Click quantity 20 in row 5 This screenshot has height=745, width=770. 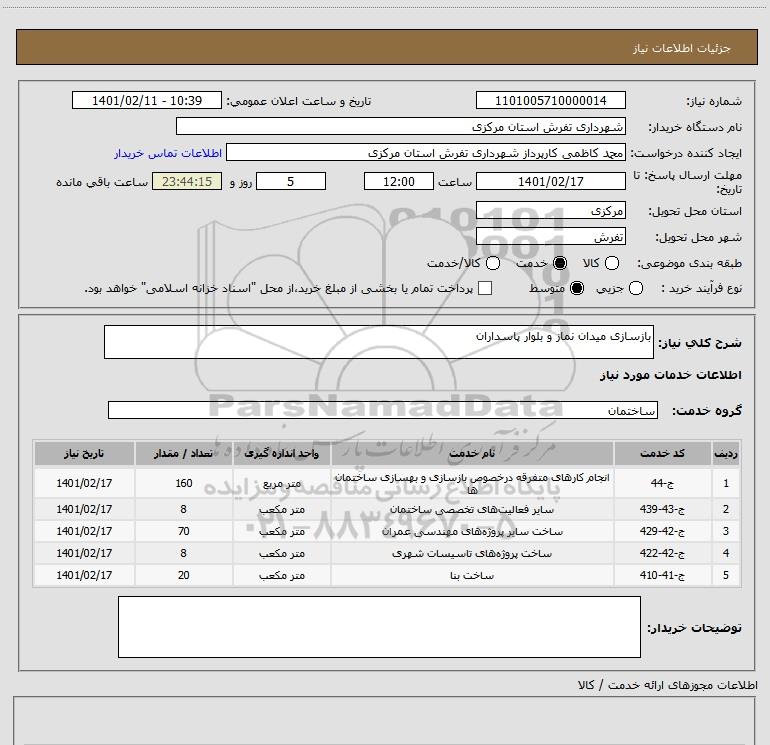[x=184, y=575]
